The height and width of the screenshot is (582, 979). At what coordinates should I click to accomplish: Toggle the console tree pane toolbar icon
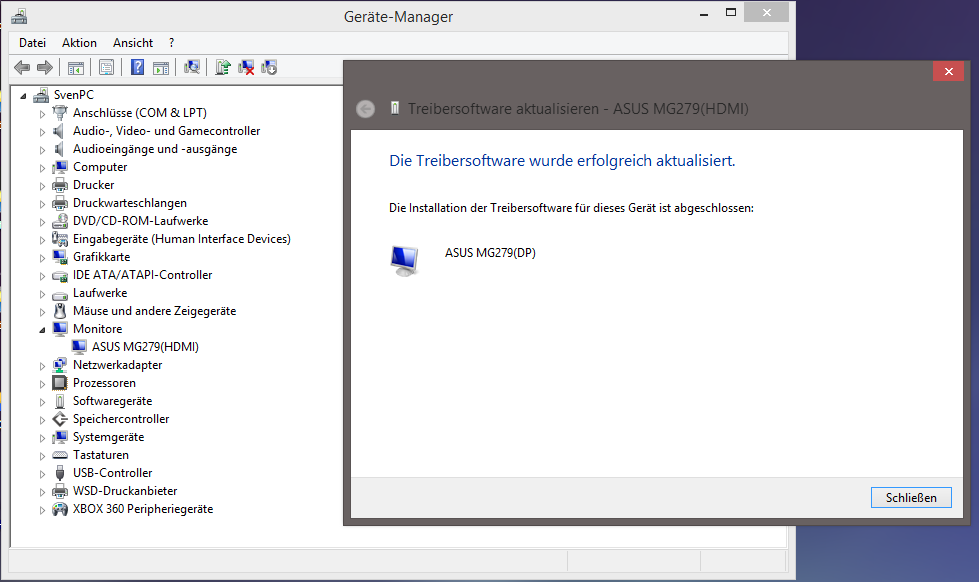(x=76, y=67)
